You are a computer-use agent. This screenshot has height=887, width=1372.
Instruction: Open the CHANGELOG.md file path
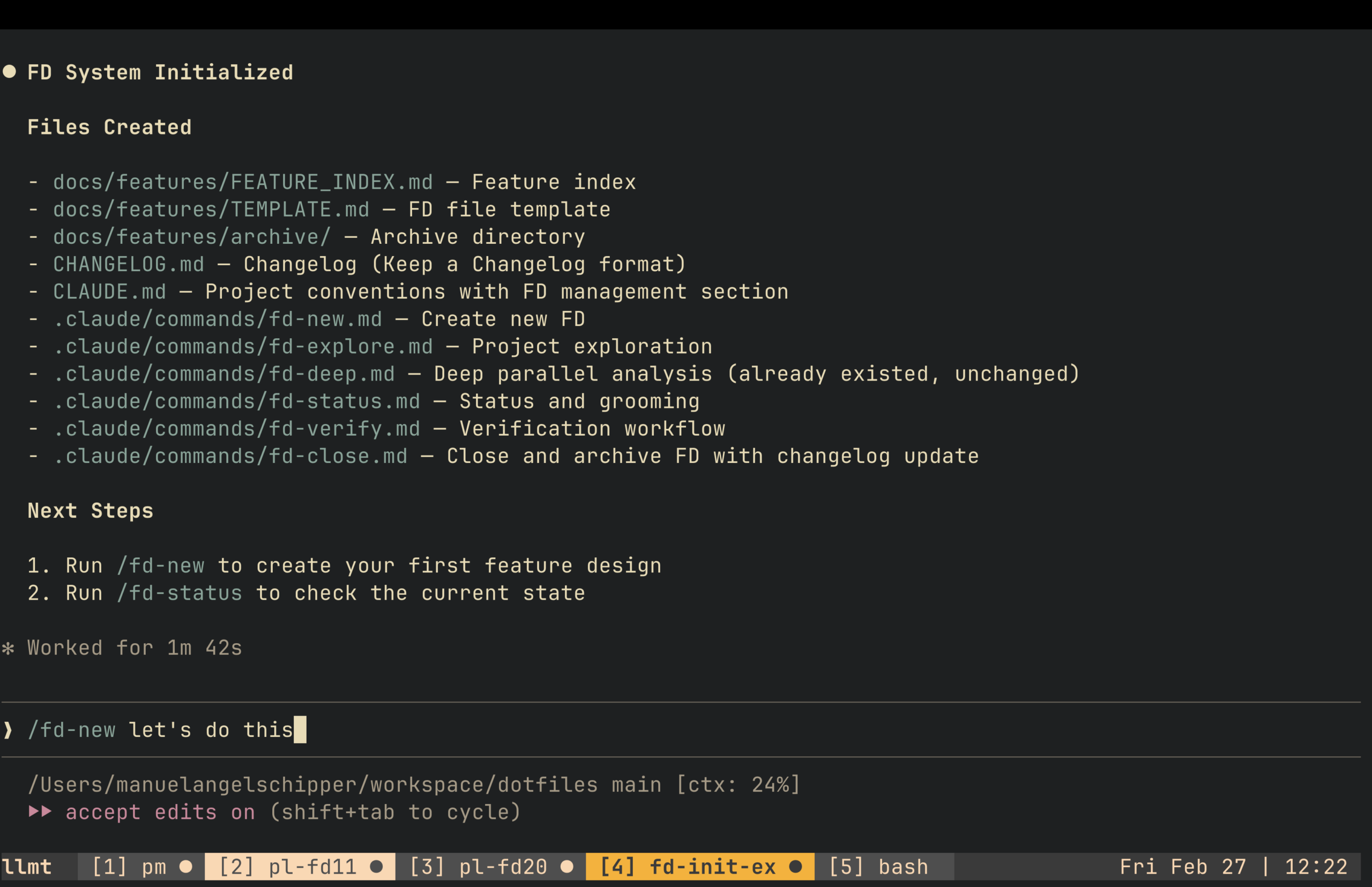129,264
